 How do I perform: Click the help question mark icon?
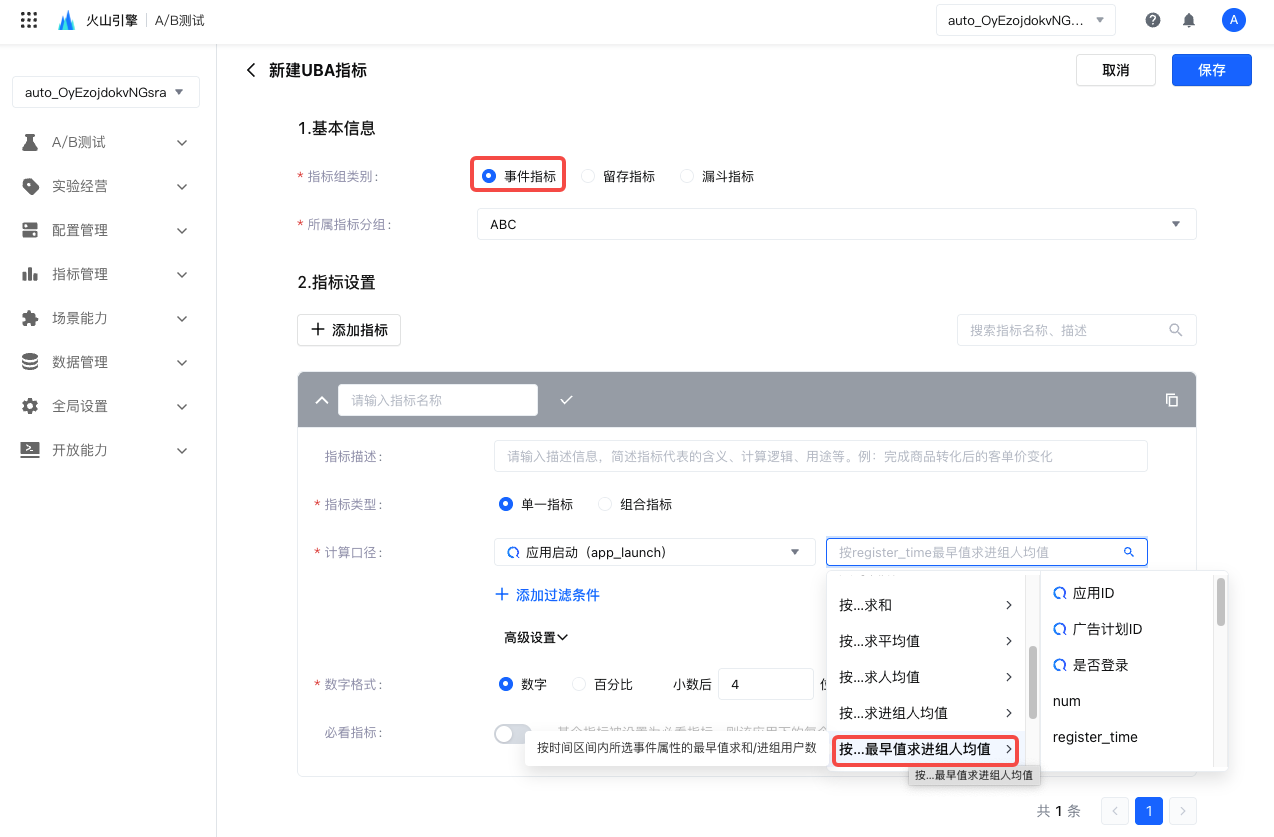pyautogui.click(x=1153, y=20)
